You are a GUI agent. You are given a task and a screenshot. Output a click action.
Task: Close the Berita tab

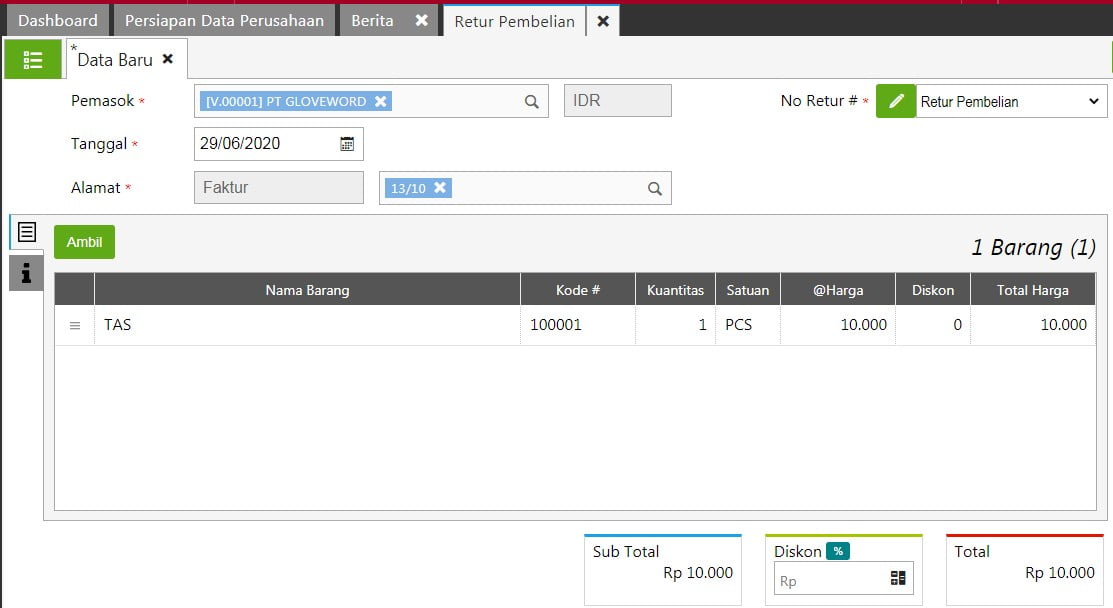pos(421,21)
